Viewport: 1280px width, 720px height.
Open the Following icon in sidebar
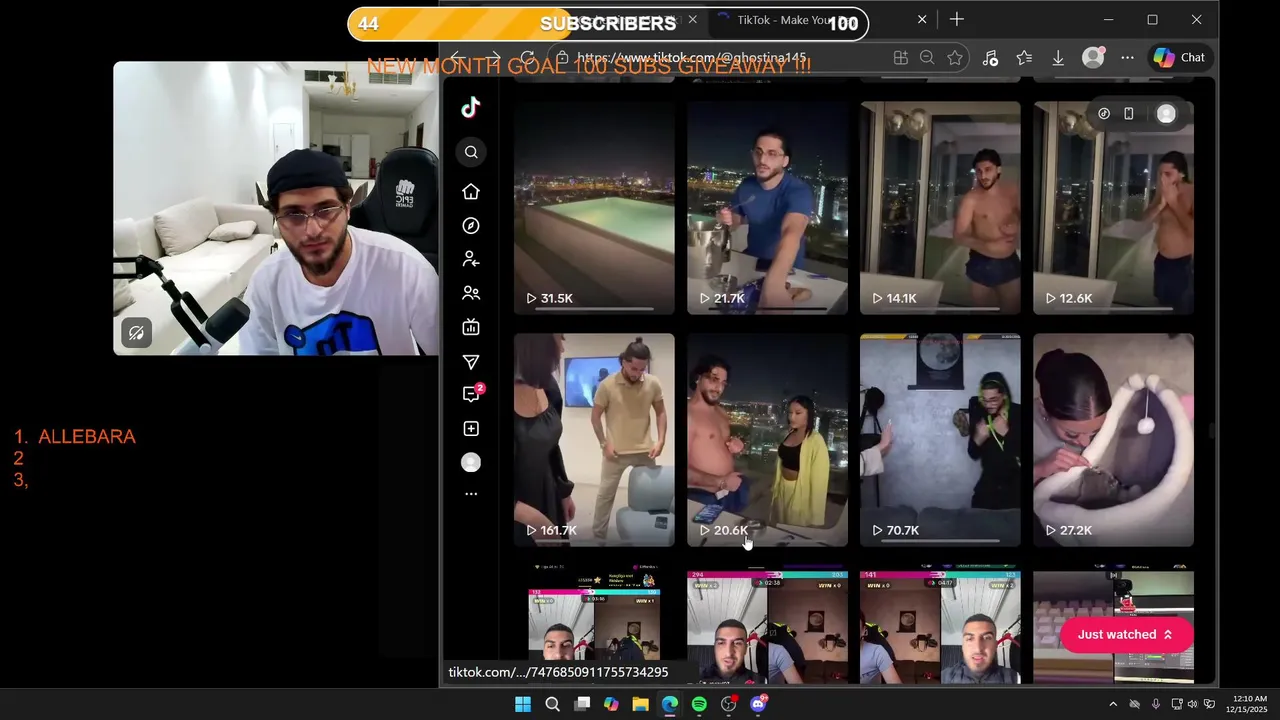[x=471, y=260]
